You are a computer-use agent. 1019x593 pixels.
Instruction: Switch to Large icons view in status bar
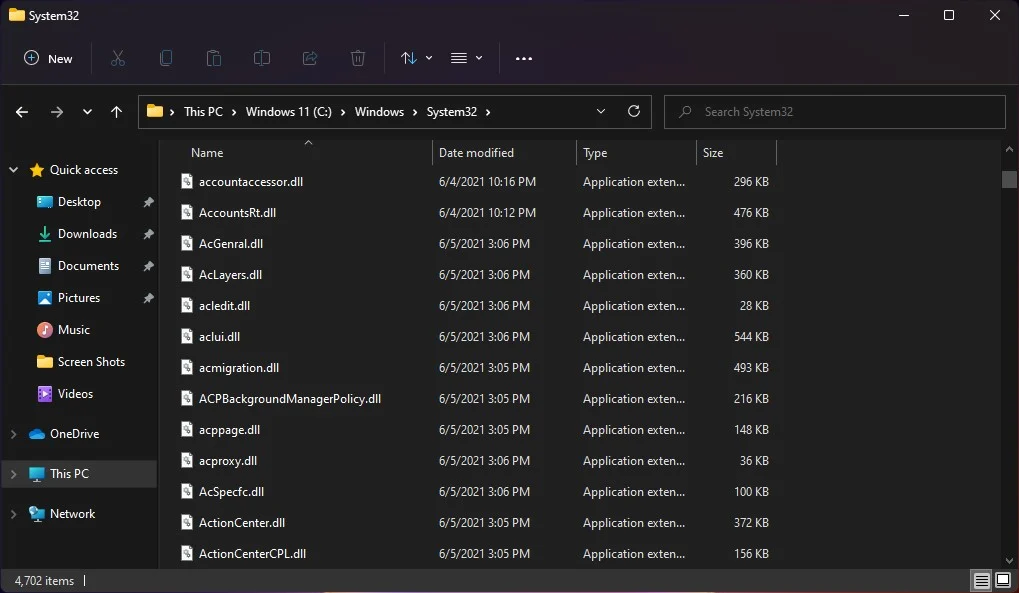pyautogui.click(x=1003, y=580)
